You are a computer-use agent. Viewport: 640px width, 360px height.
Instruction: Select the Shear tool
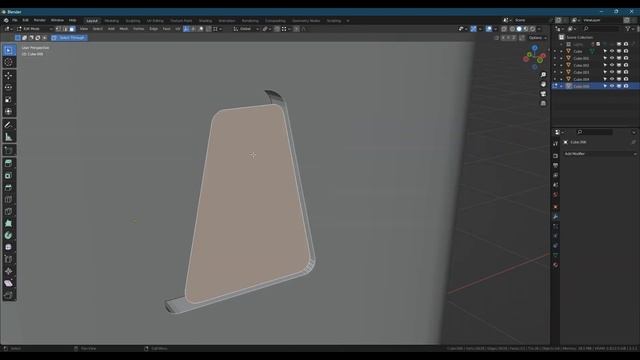click(9, 283)
